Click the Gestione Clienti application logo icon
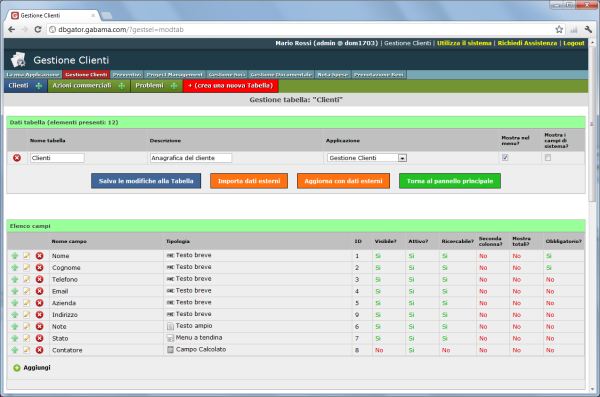The image size is (600, 397). (x=18, y=60)
